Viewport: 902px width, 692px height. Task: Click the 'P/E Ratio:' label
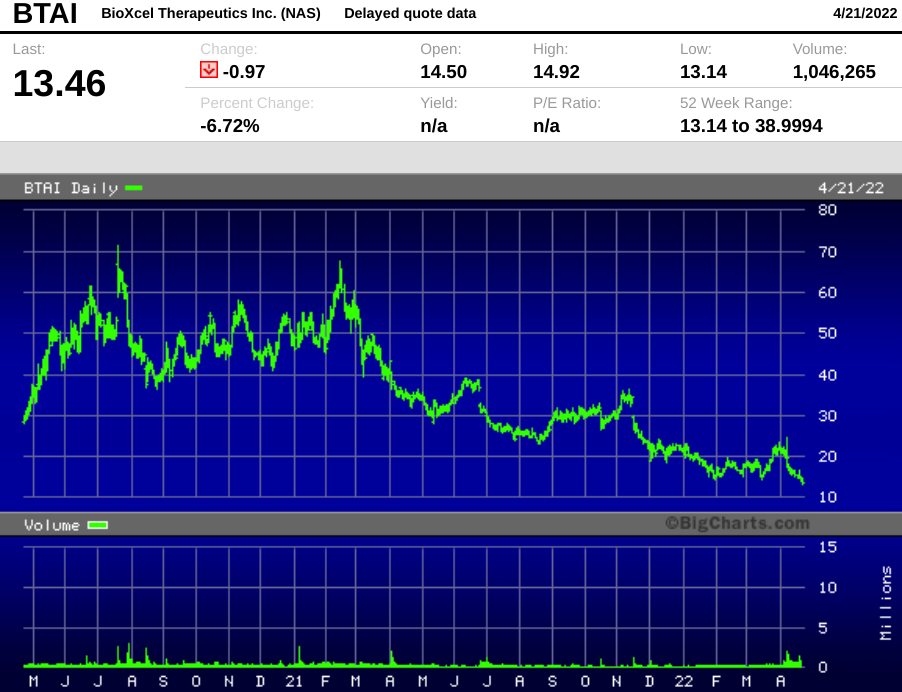coord(567,103)
